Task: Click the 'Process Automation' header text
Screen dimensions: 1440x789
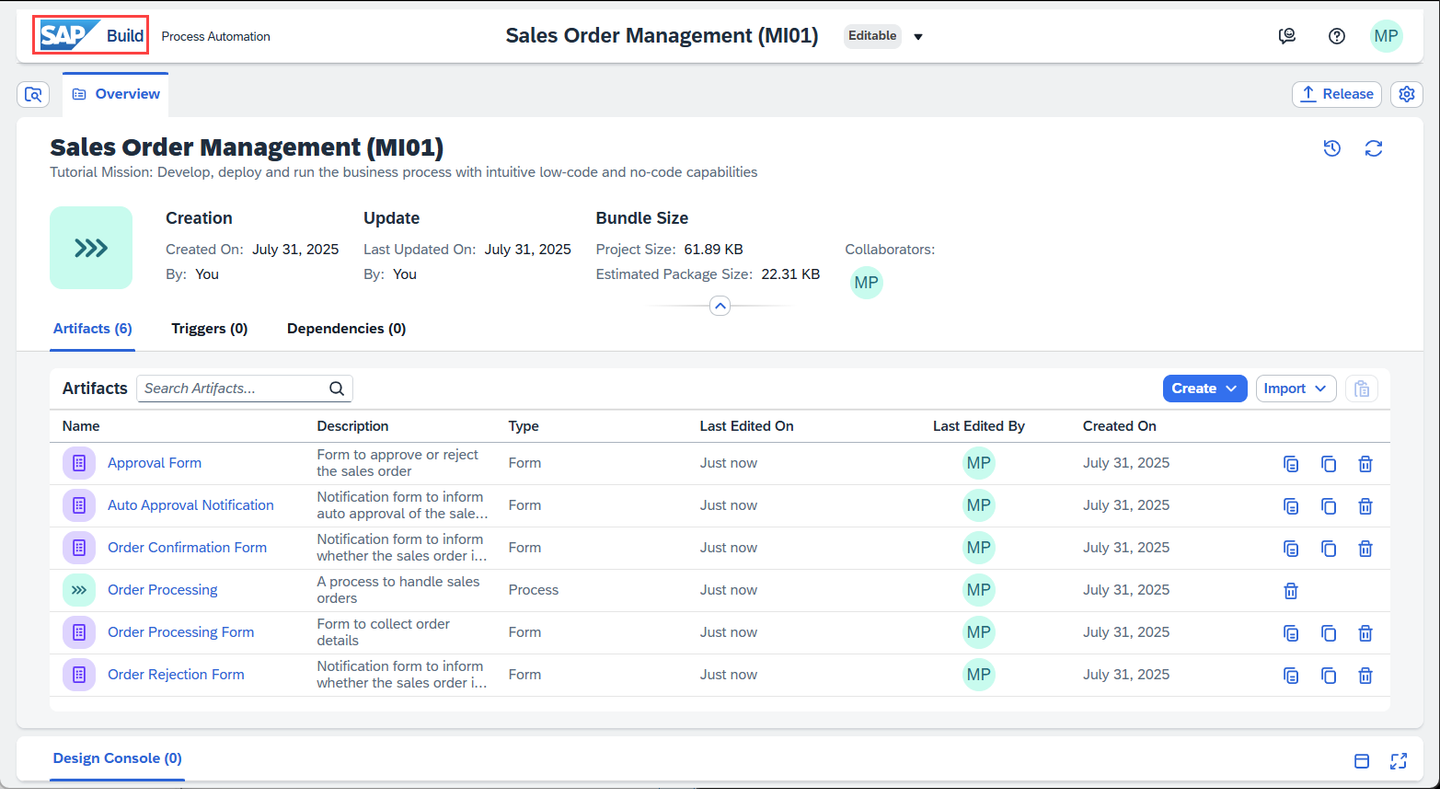Action: [x=216, y=37]
